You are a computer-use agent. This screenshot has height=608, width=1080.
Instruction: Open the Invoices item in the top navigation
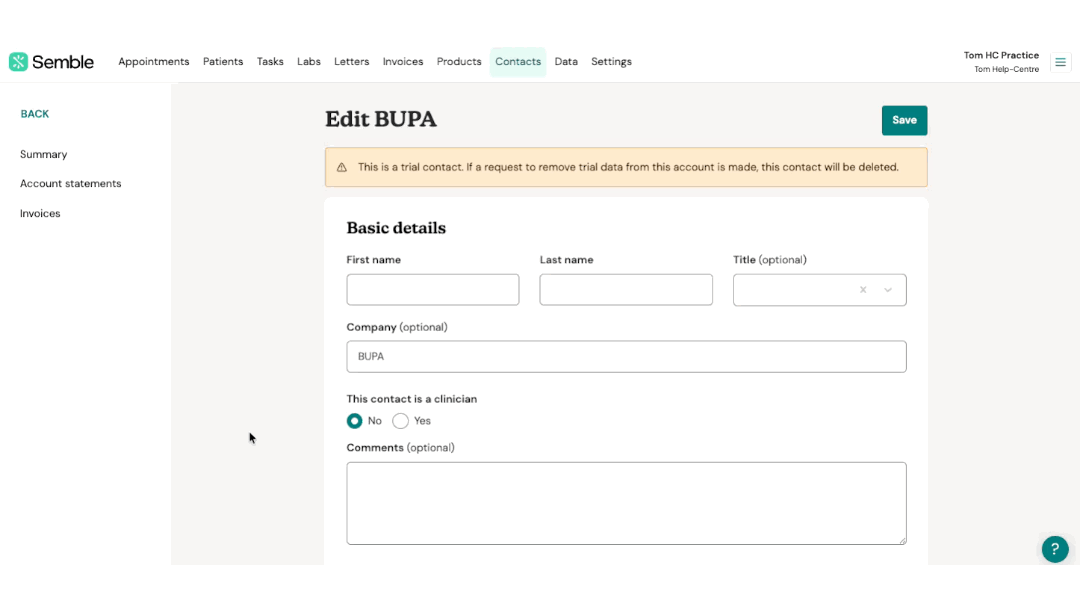tap(403, 62)
